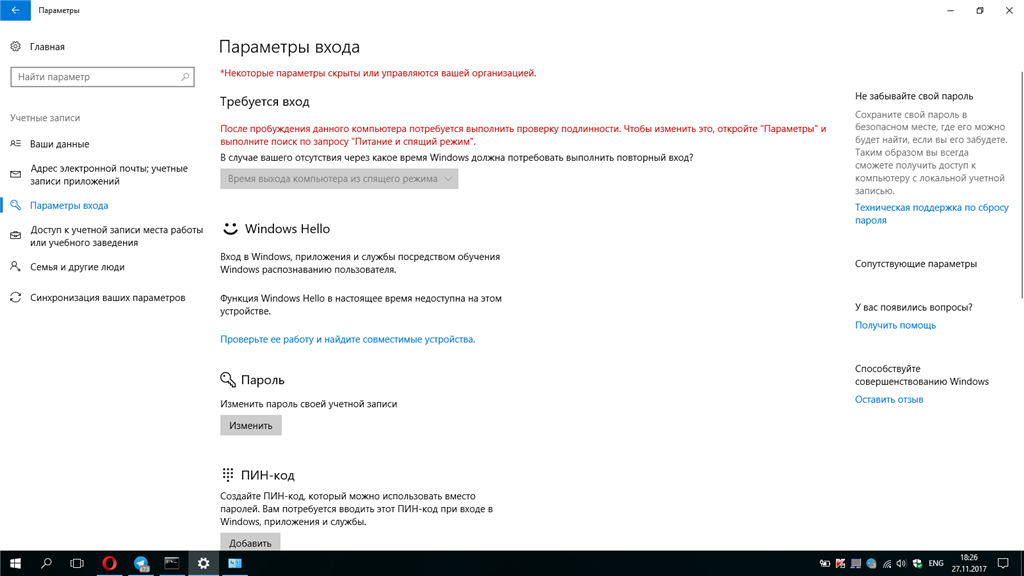Open Opera browser from the taskbar
The height and width of the screenshot is (576, 1024).
click(109, 563)
